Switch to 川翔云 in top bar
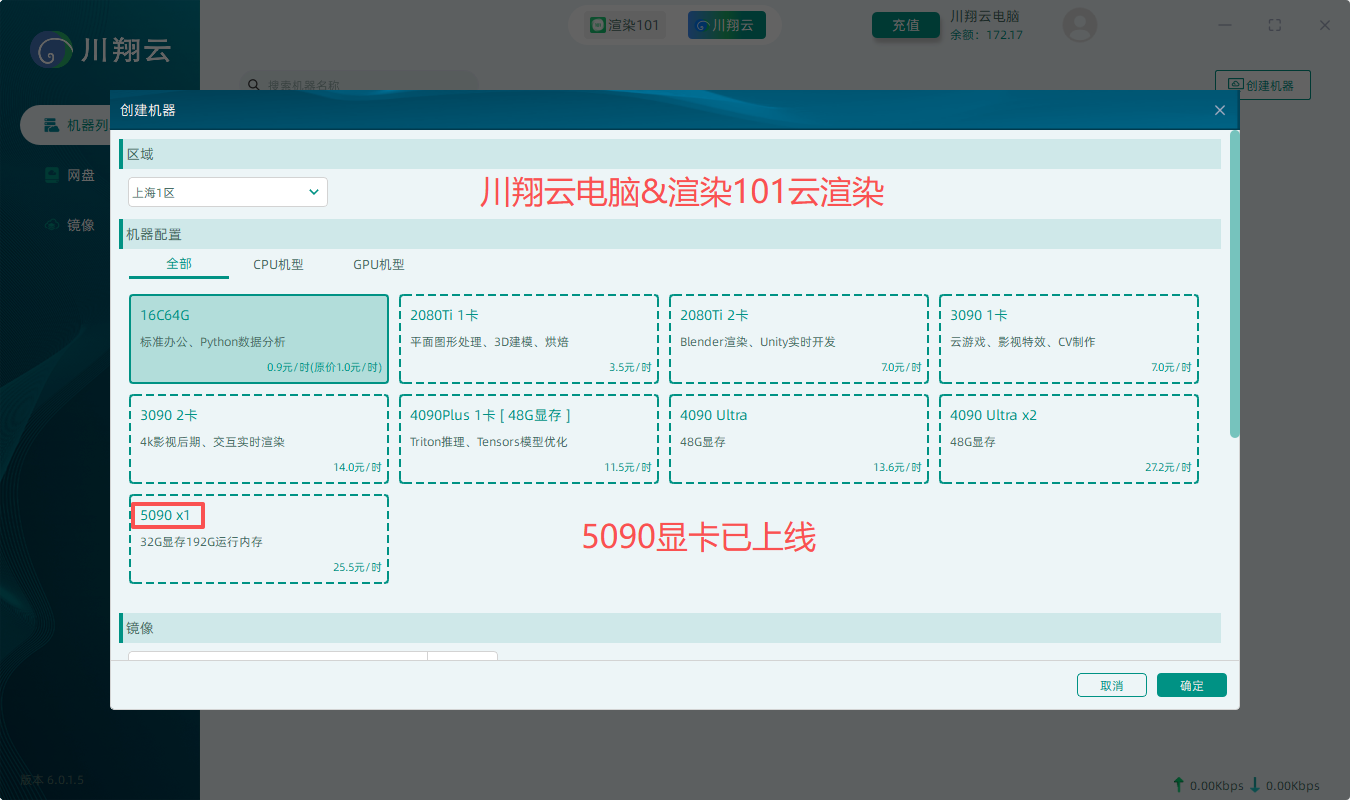Viewport: 1350px width, 800px height. [x=727, y=25]
